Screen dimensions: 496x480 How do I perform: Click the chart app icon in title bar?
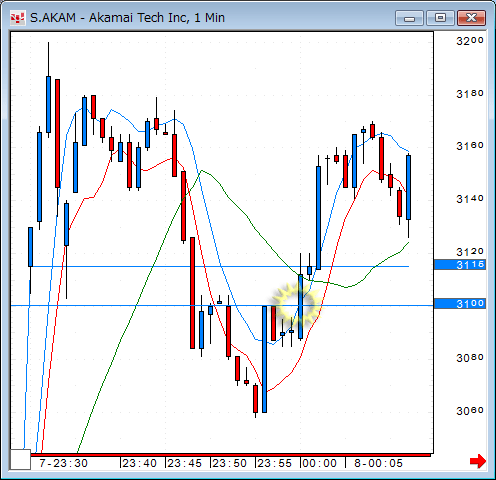coord(17,18)
